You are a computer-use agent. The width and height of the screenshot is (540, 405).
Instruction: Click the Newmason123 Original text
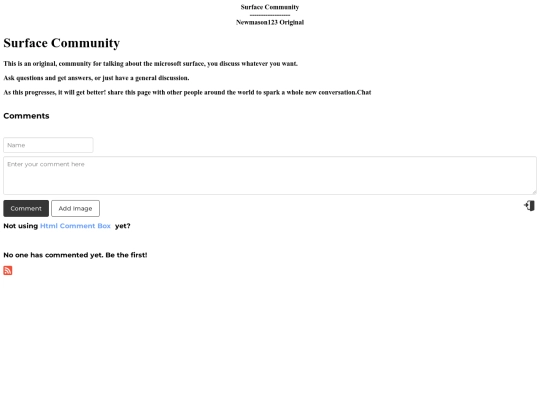pyautogui.click(x=270, y=22)
